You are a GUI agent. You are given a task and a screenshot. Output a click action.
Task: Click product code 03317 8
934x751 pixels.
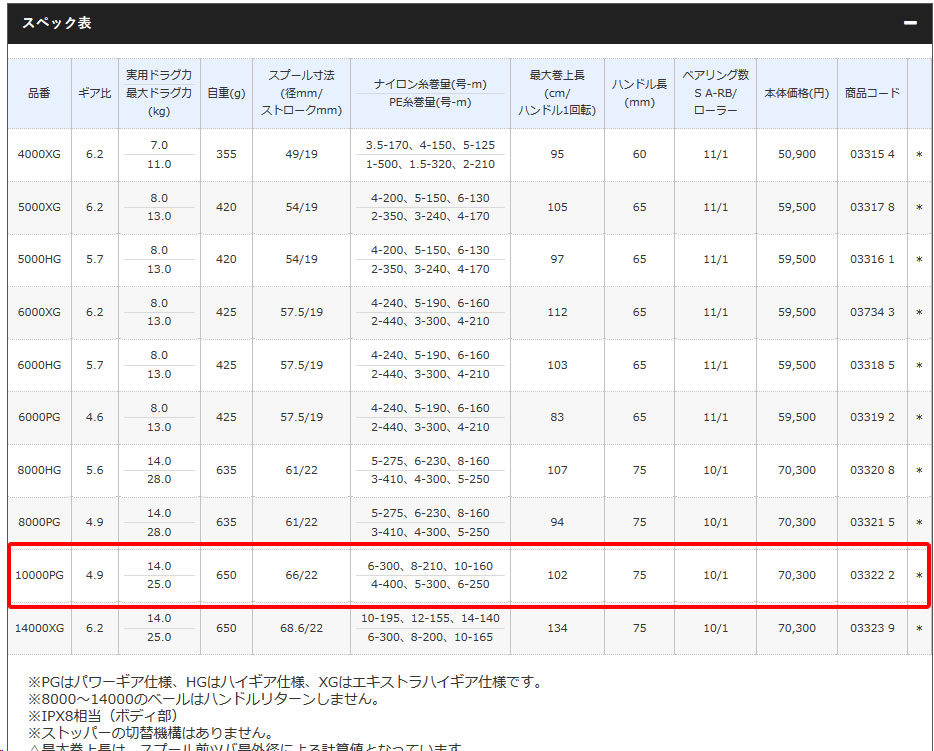(872, 207)
